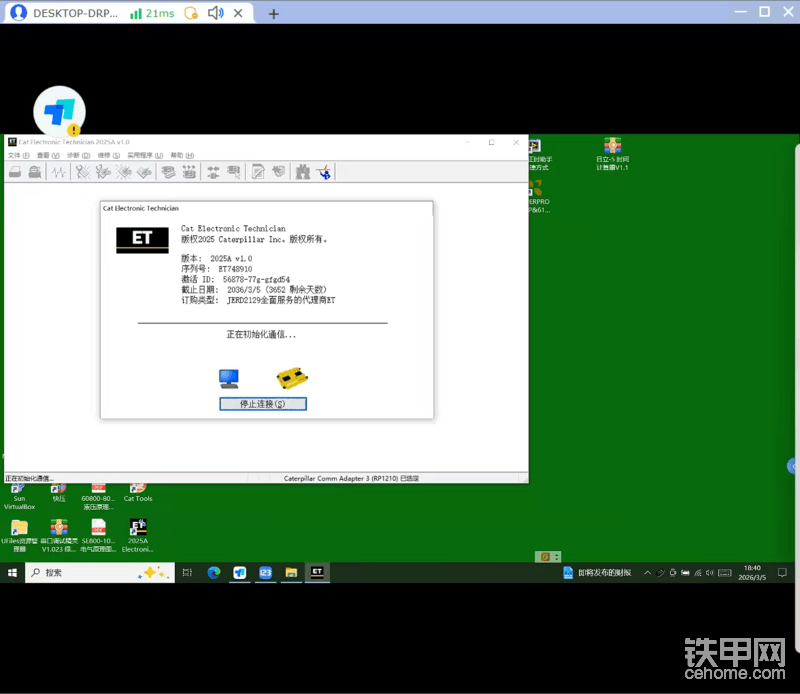Click the ET748910 serial number text

point(235,269)
